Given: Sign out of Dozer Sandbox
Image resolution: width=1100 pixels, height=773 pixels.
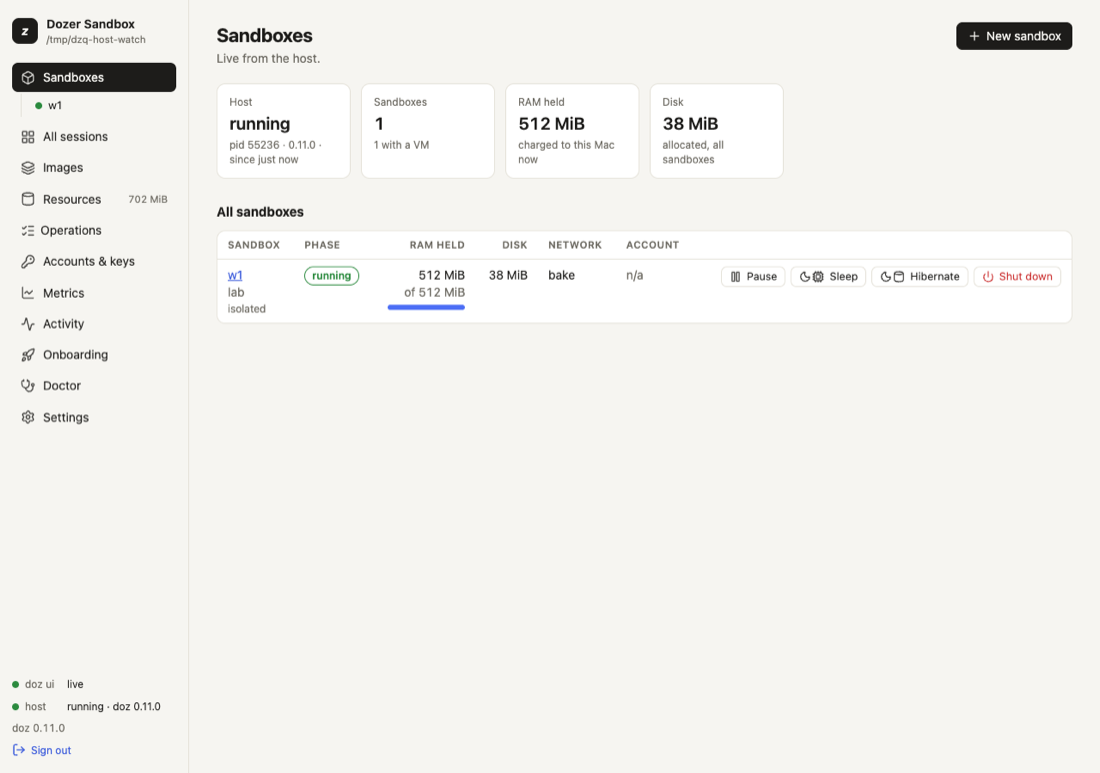Looking at the screenshot, I should pos(42,750).
